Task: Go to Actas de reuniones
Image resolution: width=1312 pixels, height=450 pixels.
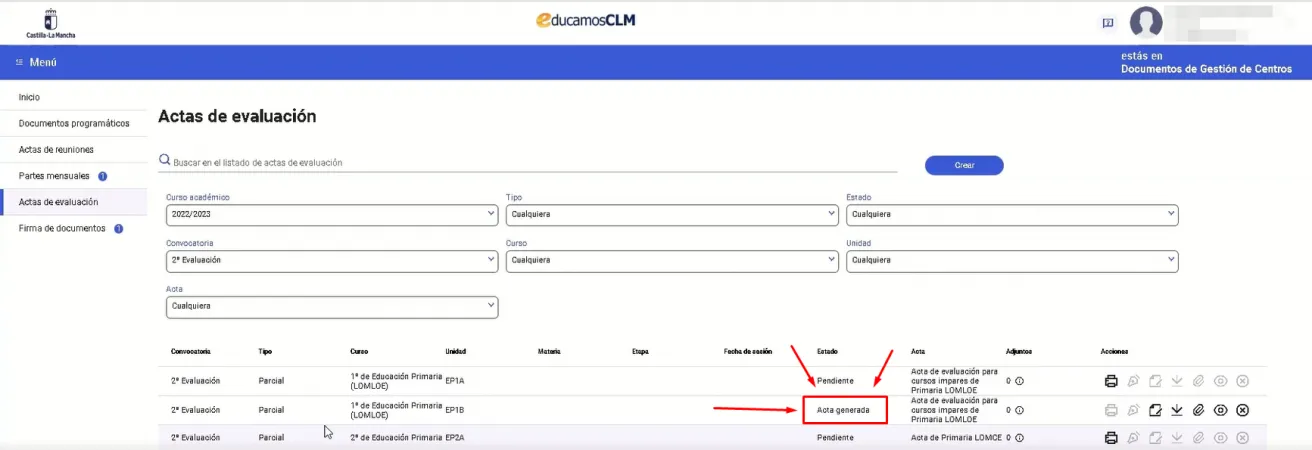Action: 56,150
